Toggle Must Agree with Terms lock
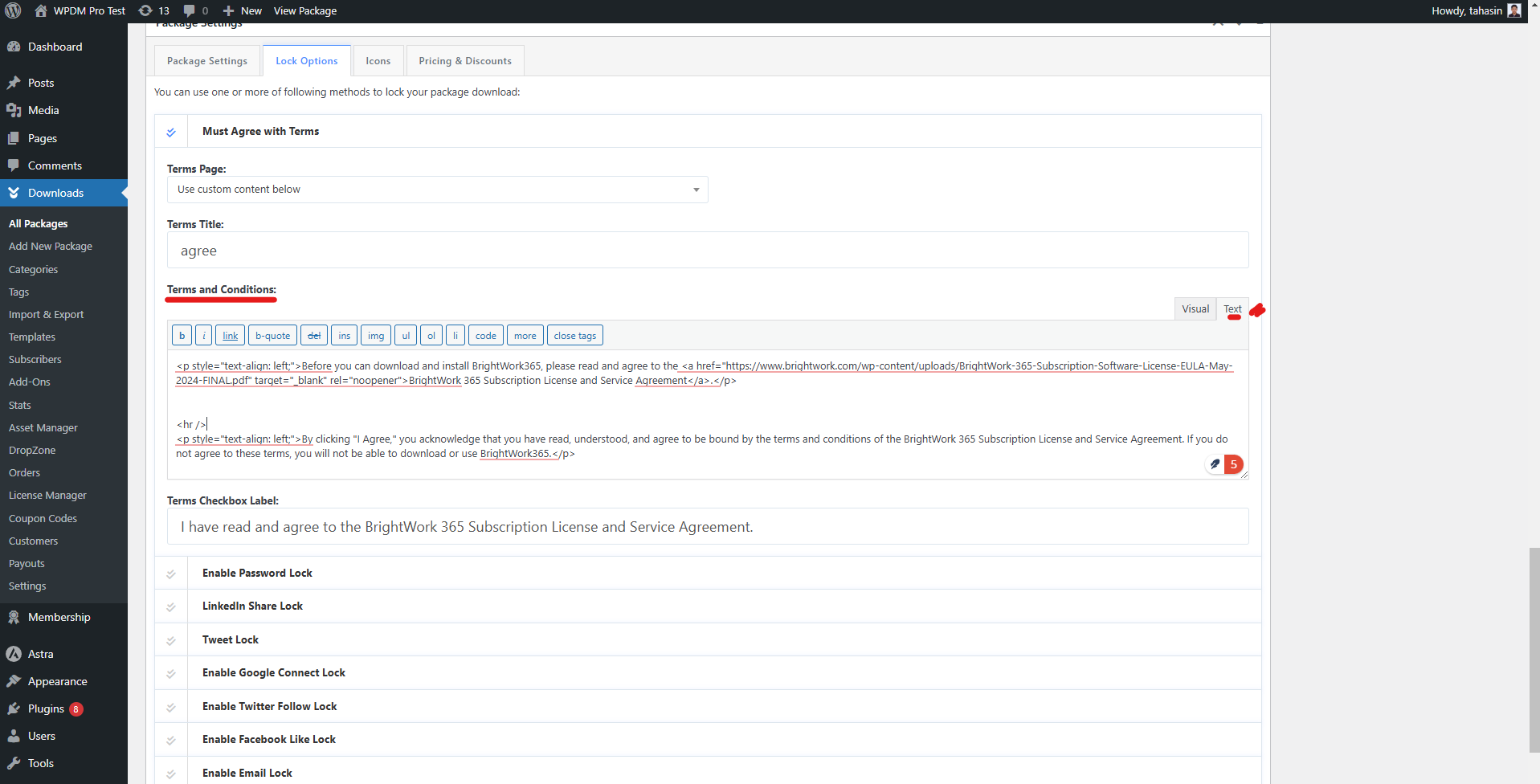1540x784 pixels. 171,132
